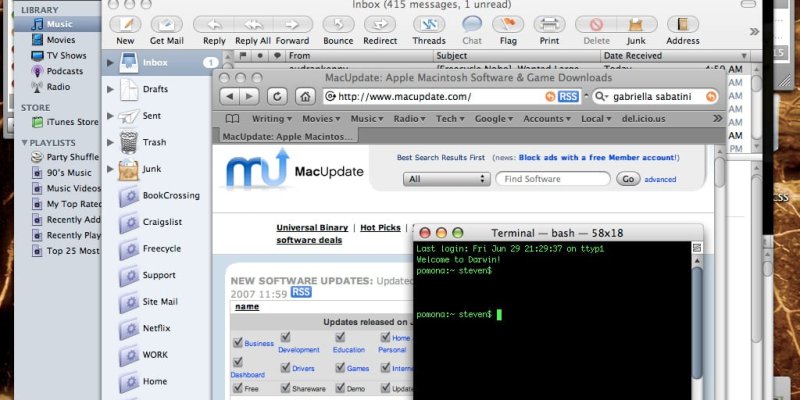This screenshot has height=400, width=800.
Task: Select the MacUpdate: Apple Macintos... tab
Action: pyautogui.click(x=288, y=137)
